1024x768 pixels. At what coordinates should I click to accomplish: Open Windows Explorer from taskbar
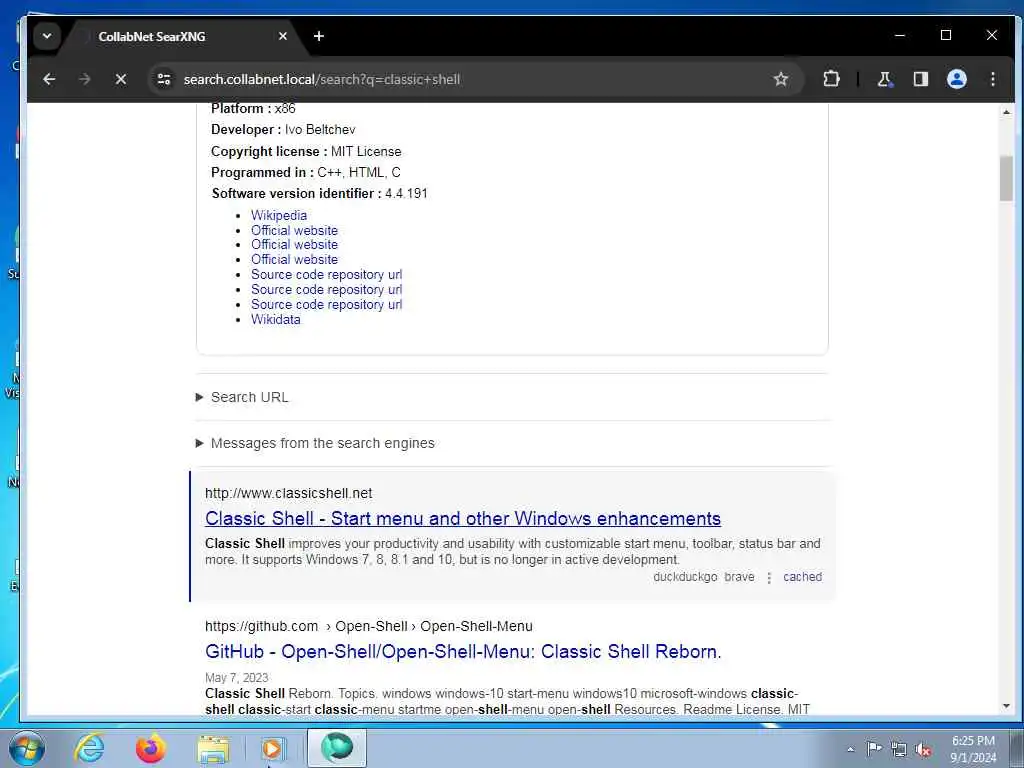point(214,748)
